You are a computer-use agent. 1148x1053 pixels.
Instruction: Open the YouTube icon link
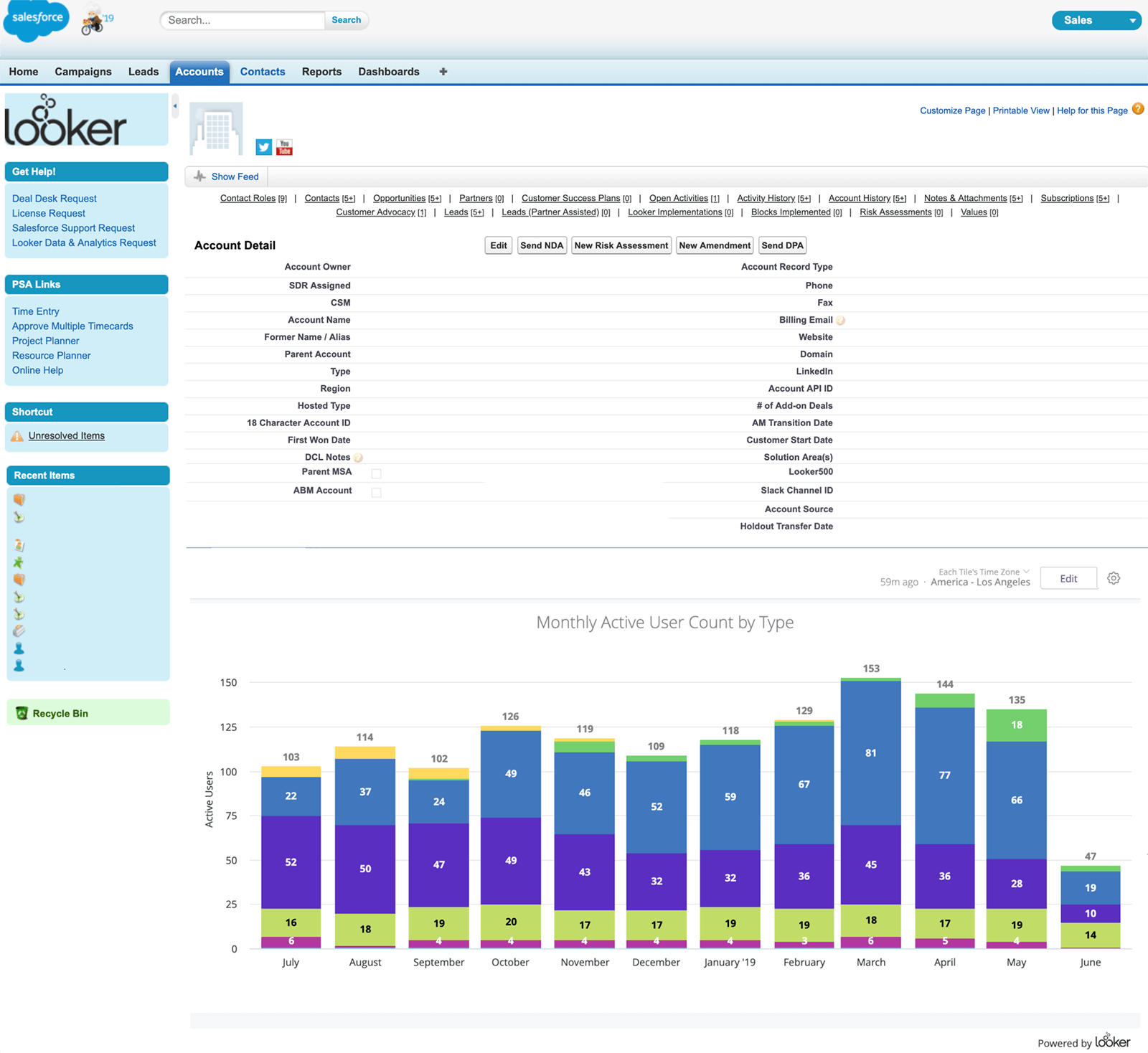point(284,147)
